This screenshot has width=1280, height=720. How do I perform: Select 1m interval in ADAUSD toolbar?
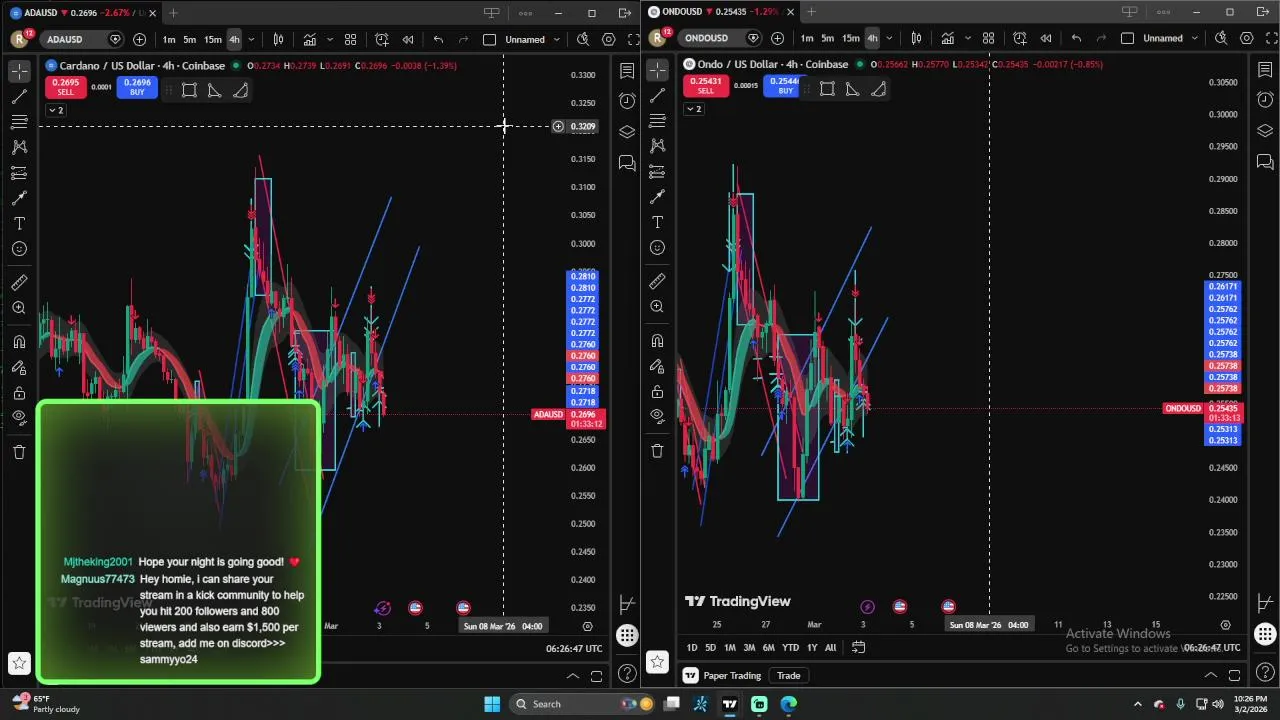[x=169, y=39]
